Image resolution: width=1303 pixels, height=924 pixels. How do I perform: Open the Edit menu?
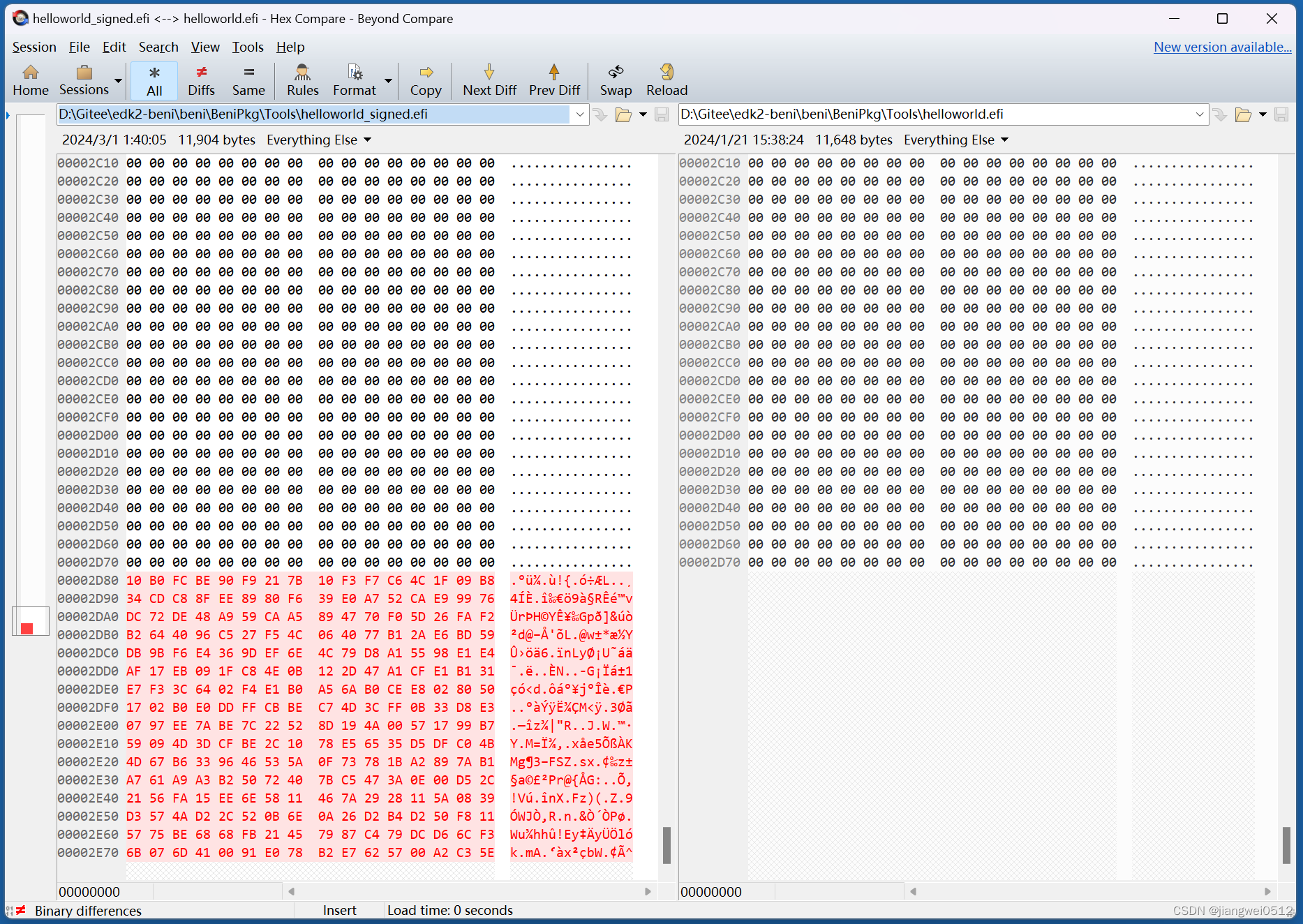coord(114,47)
